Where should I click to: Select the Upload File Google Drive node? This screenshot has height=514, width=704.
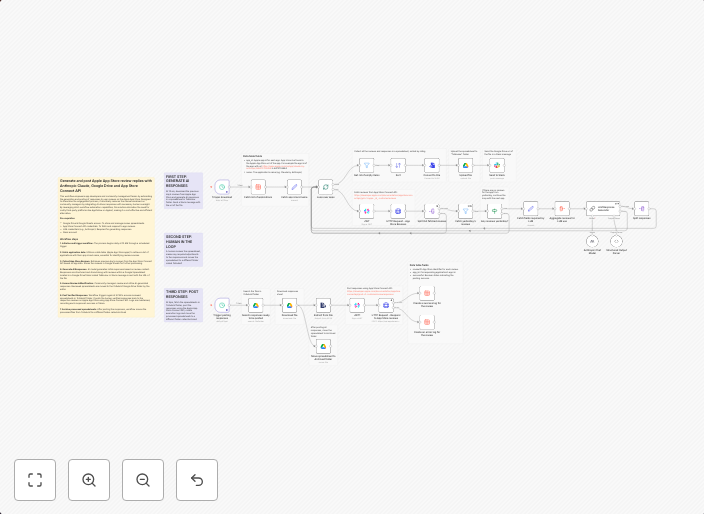(466, 166)
